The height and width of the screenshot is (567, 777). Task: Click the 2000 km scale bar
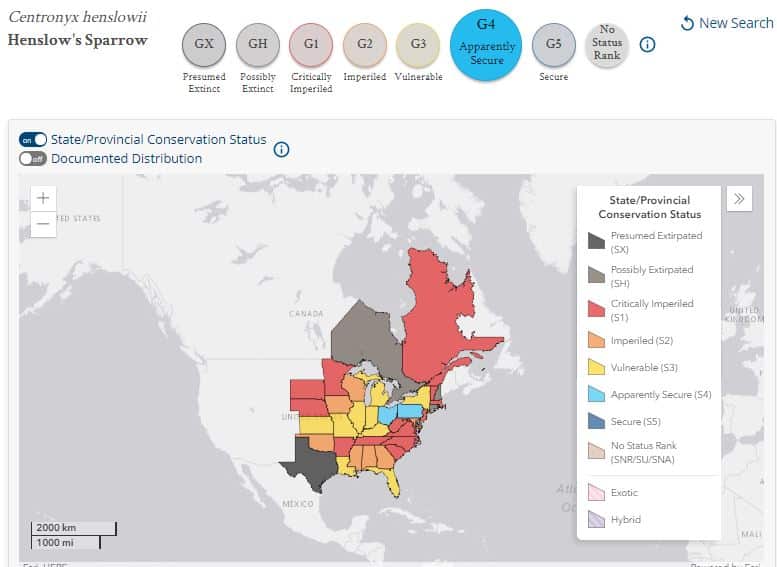(x=73, y=528)
